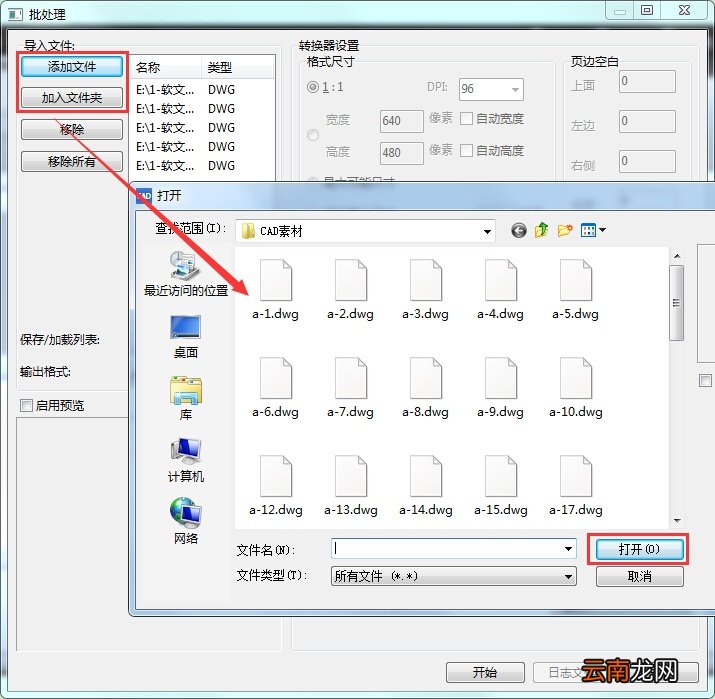
Task: Select file a-14.dwg
Action: click(425, 486)
